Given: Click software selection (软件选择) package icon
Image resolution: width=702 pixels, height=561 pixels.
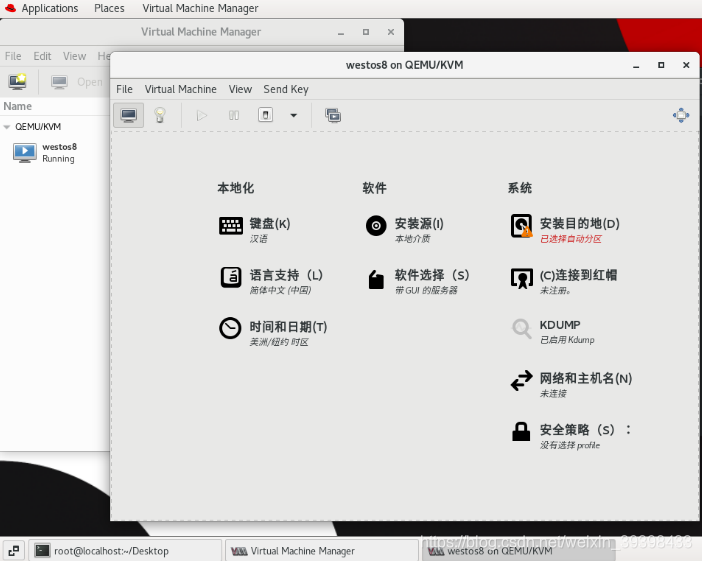Looking at the screenshot, I should tap(376, 280).
